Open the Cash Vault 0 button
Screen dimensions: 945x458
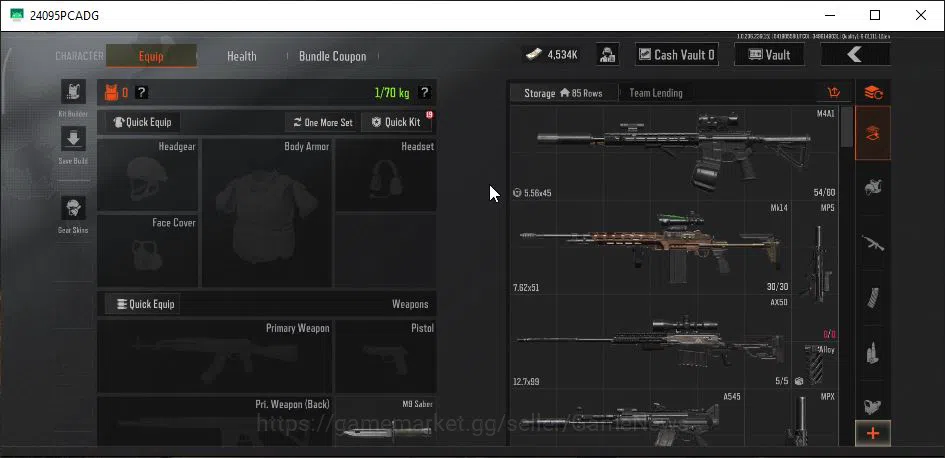(x=678, y=55)
